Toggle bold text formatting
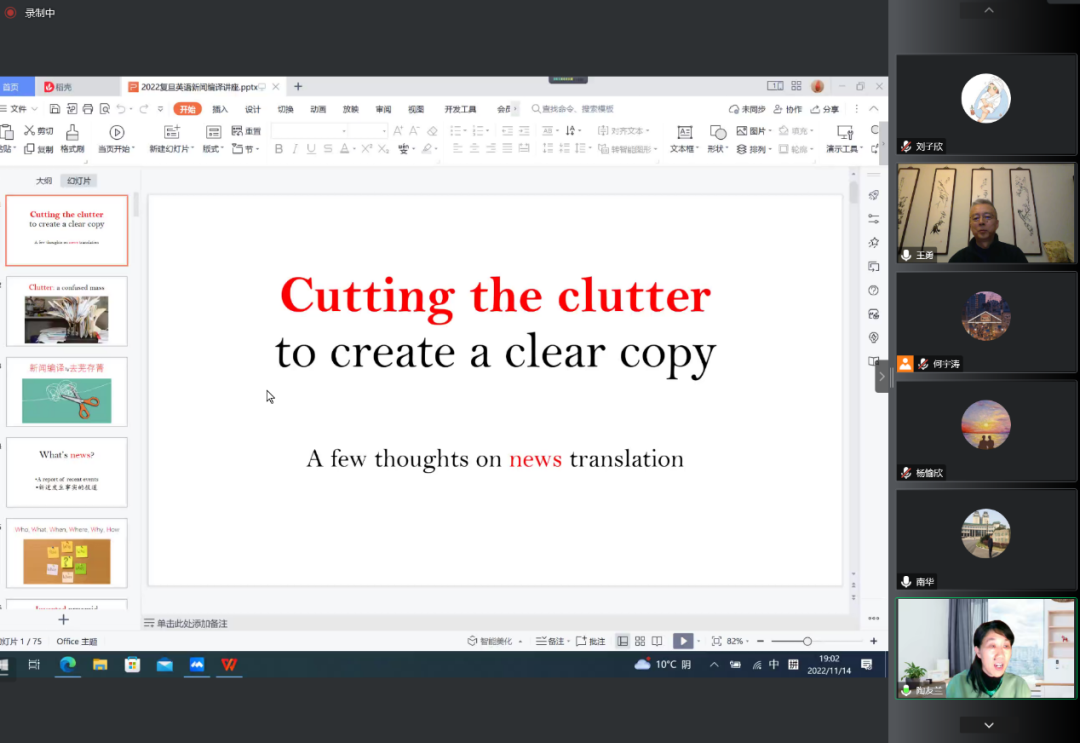This screenshot has width=1080, height=743. click(279, 149)
